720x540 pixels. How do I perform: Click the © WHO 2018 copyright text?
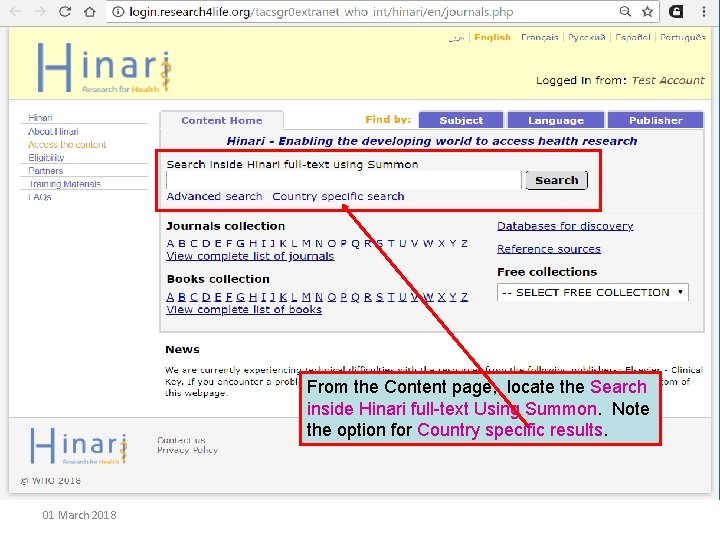pyautogui.click(x=51, y=481)
